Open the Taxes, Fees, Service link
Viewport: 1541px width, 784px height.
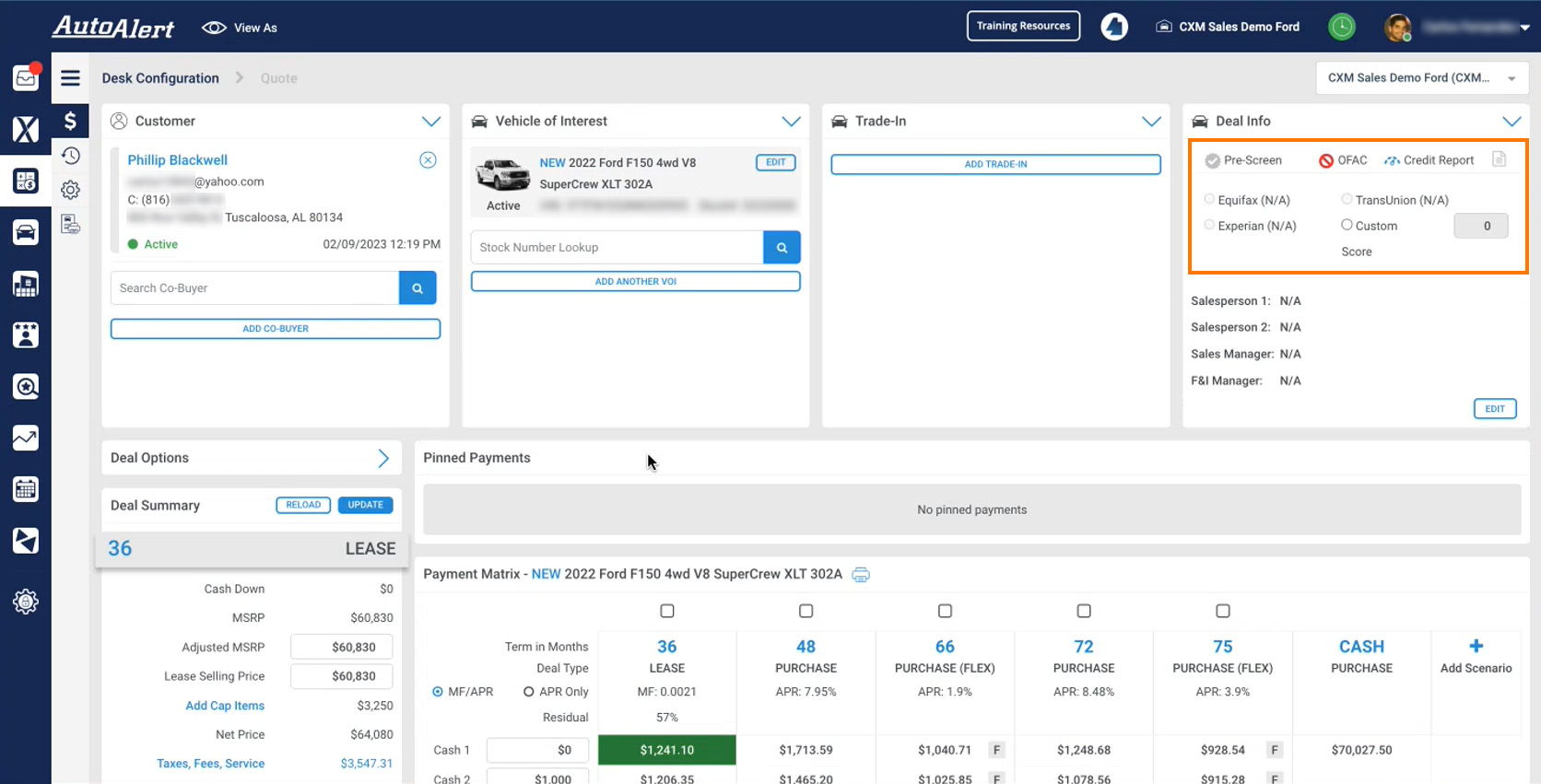coord(210,764)
